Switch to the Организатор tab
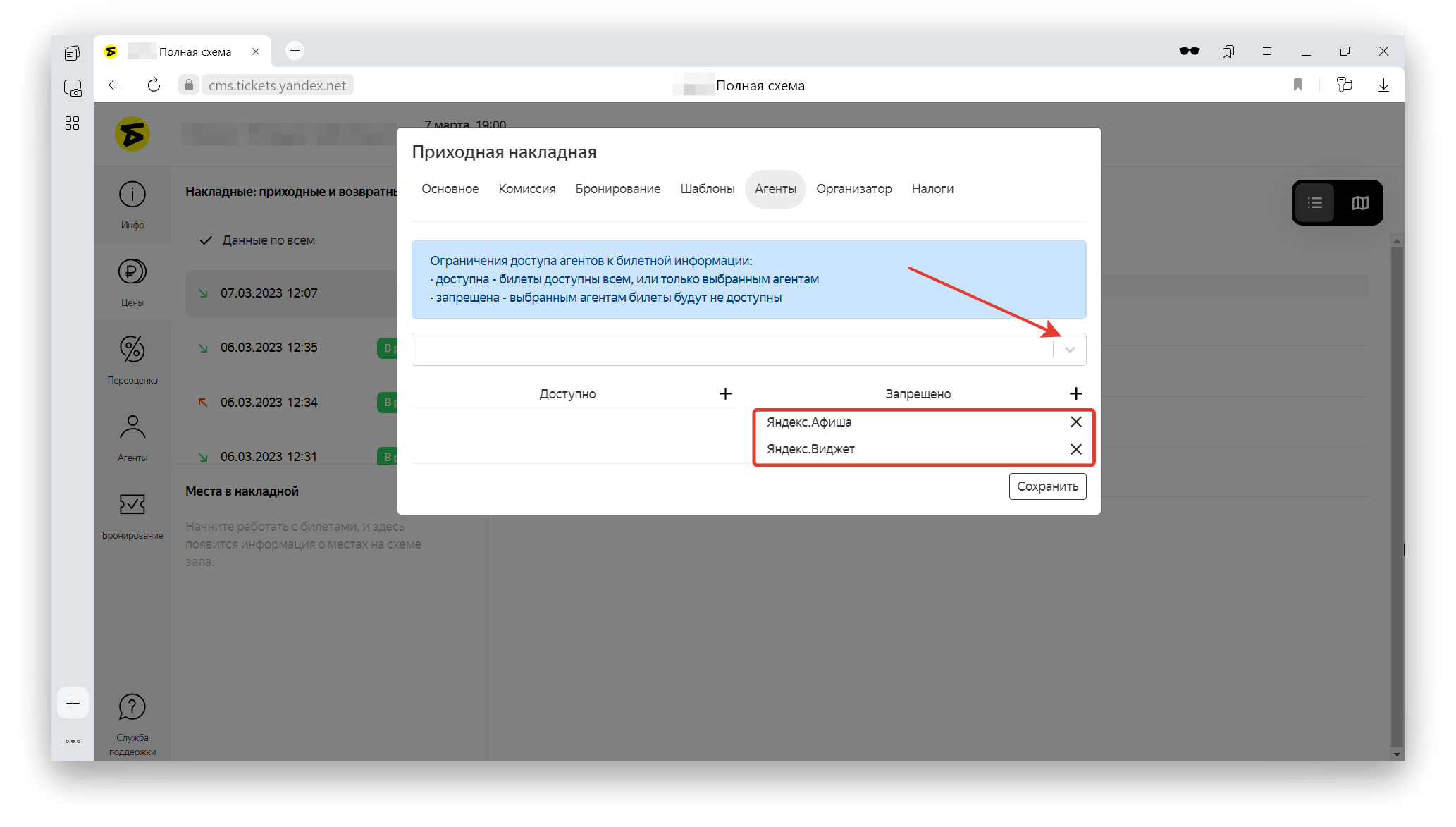This screenshot has height=827, width=1456. click(853, 189)
